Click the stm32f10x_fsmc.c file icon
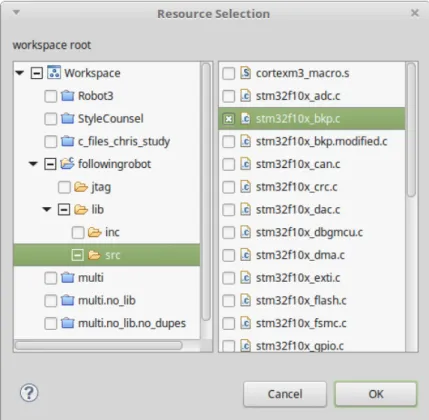This screenshot has width=429, height=420. coord(246,323)
